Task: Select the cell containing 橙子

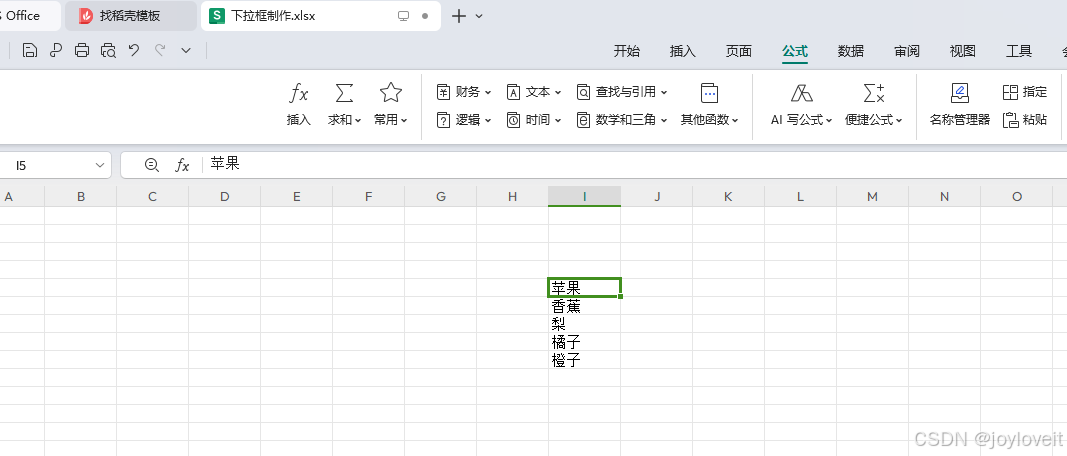Action: [585, 360]
